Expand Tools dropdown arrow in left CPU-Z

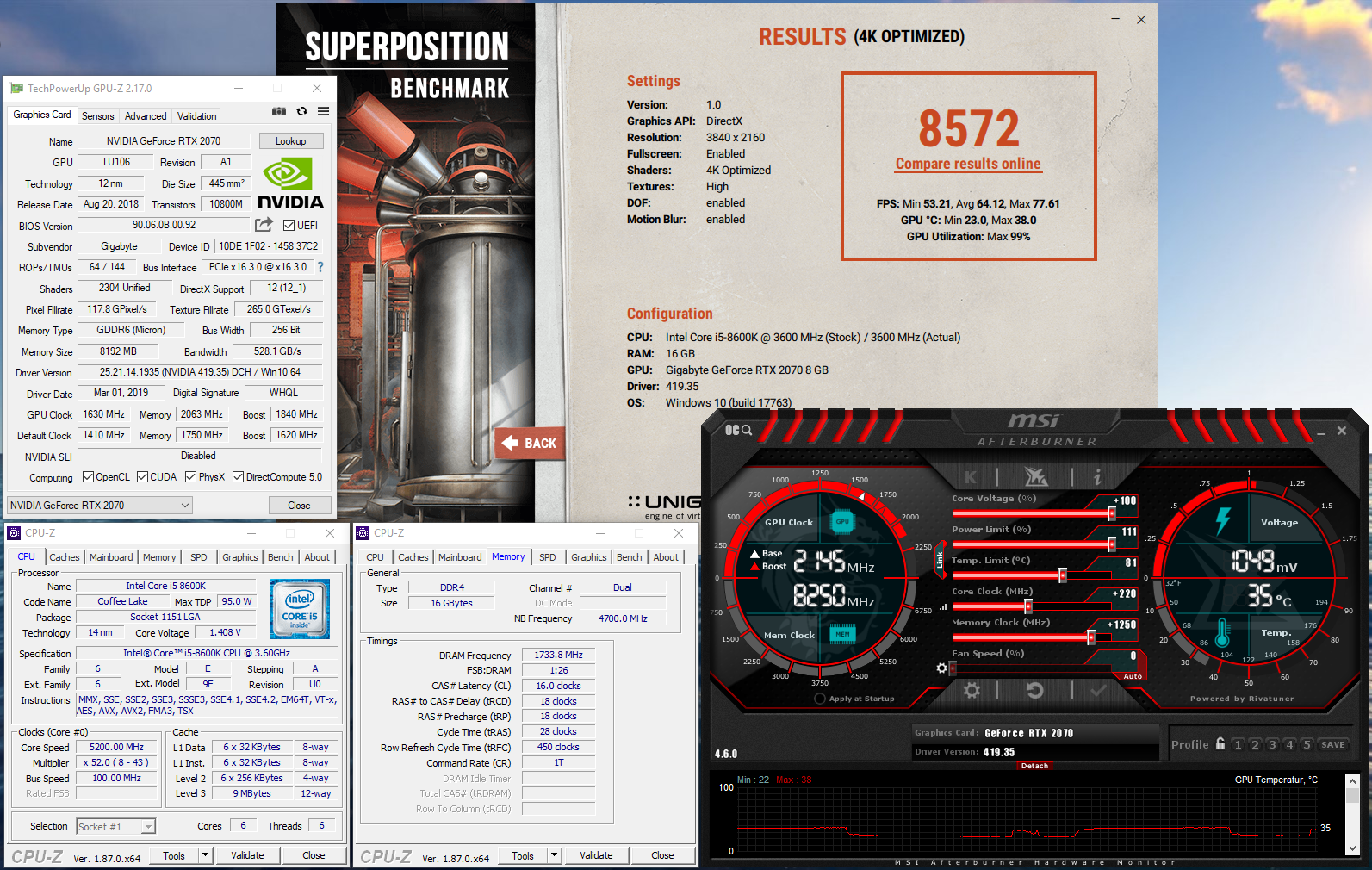[205, 855]
